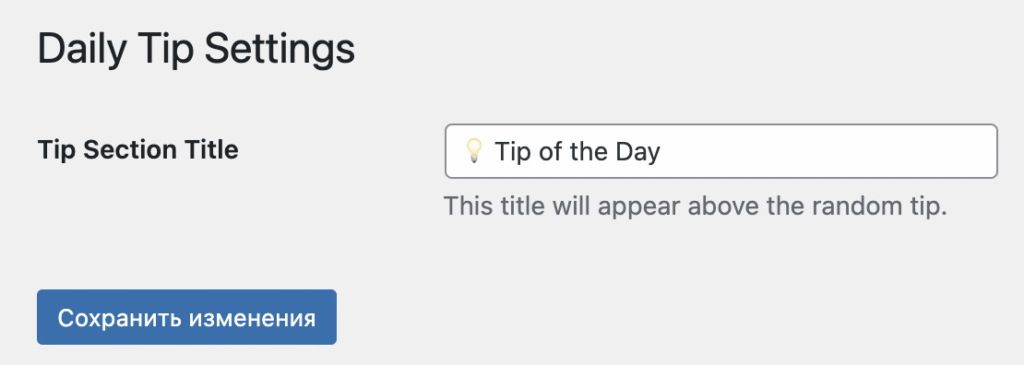Click the word the inside the title field
Image resolution: width=1024 pixels, height=365 pixels.
[x=589, y=151]
